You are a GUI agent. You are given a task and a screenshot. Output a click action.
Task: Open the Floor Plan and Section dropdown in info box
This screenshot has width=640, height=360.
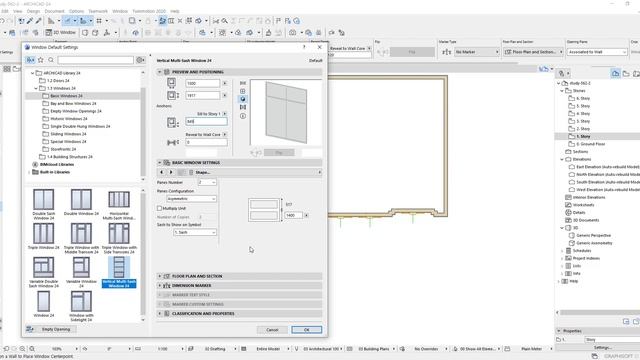click(x=533, y=52)
